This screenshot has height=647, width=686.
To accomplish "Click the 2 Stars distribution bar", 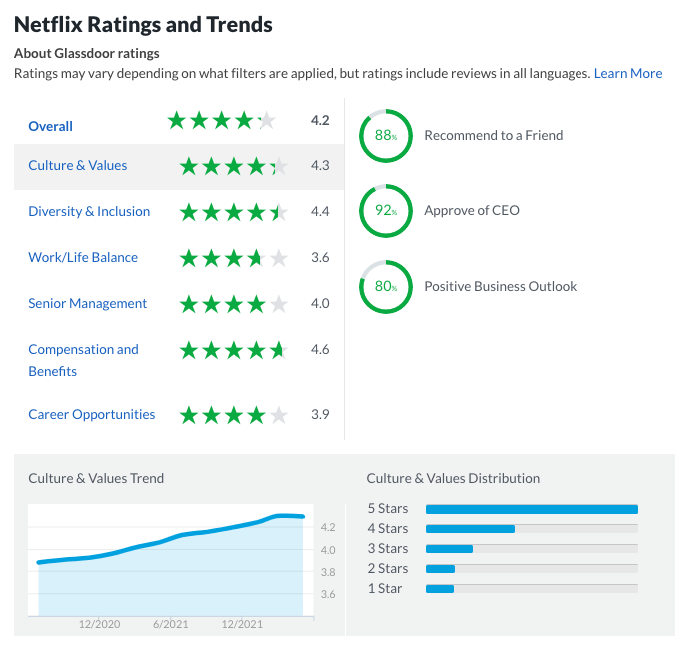I will tap(532, 569).
